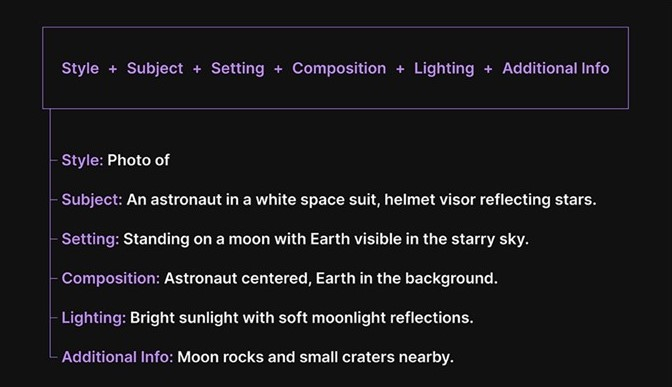Click the plus sign before Additional Info
This screenshot has height=387, width=672.
pyautogui.click(x=488, y=69)
